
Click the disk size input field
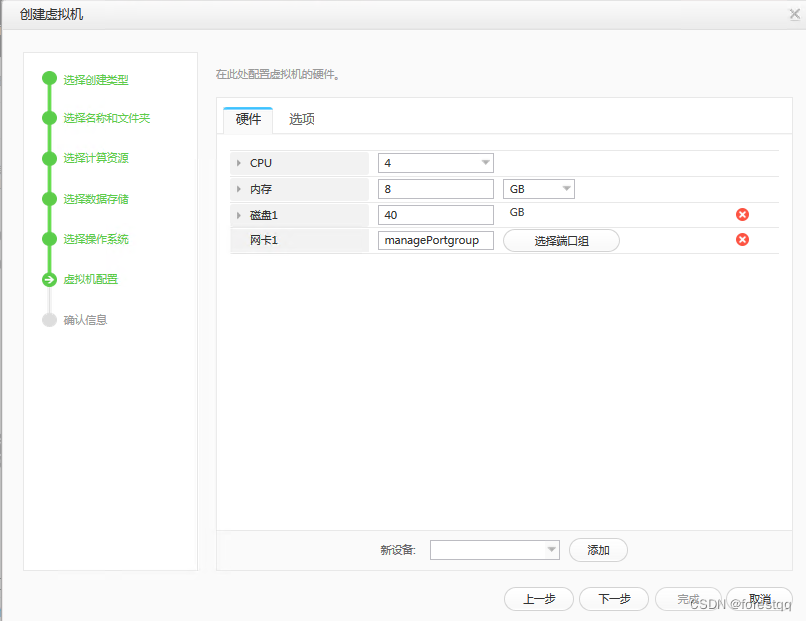(x=435, y=215)
